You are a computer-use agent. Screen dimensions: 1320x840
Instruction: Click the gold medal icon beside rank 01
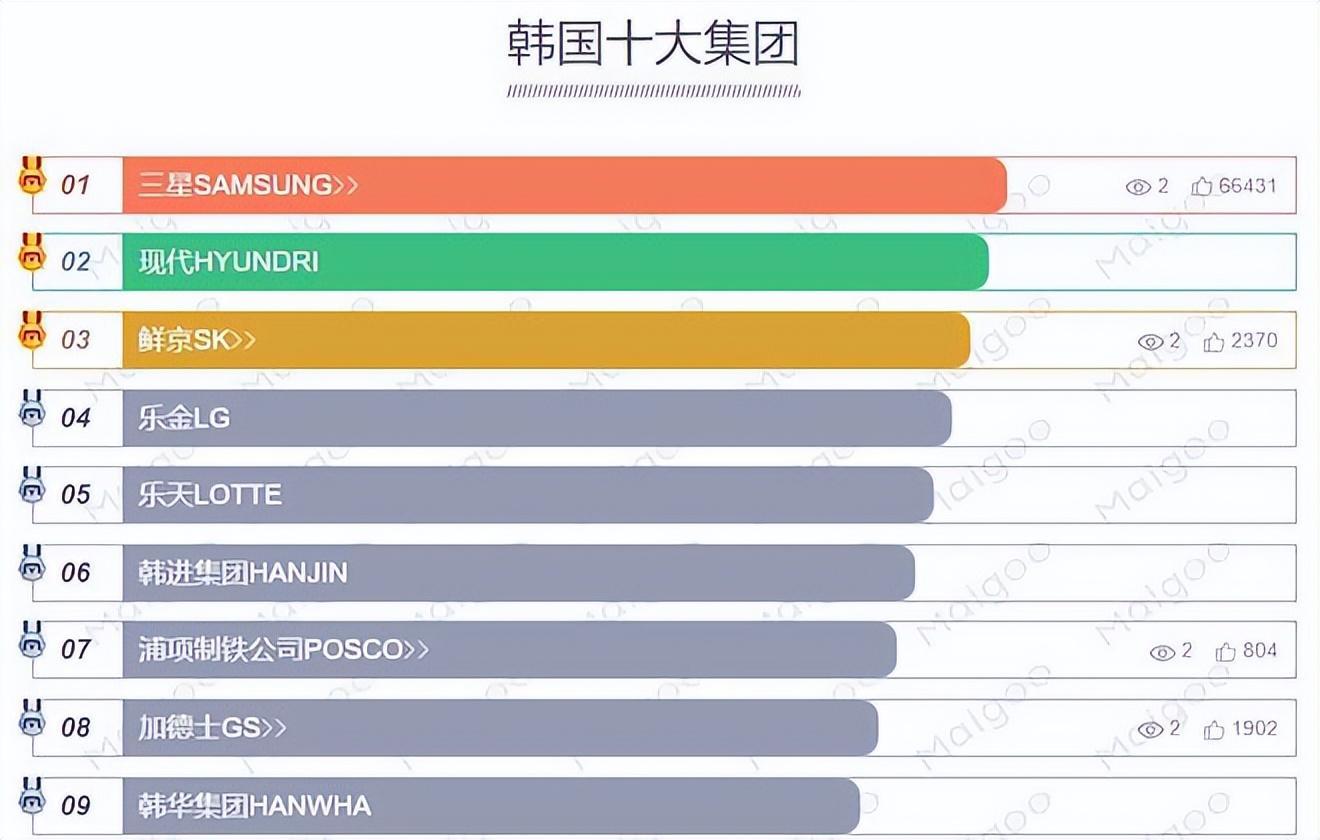pos(33,179)
